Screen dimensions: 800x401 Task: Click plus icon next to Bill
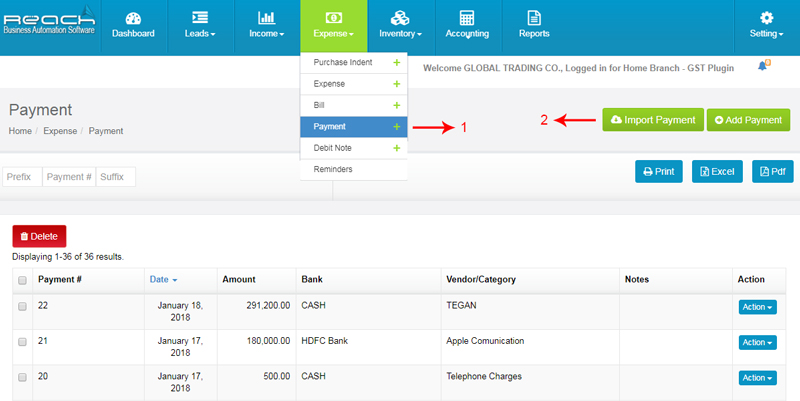point(396,106)
